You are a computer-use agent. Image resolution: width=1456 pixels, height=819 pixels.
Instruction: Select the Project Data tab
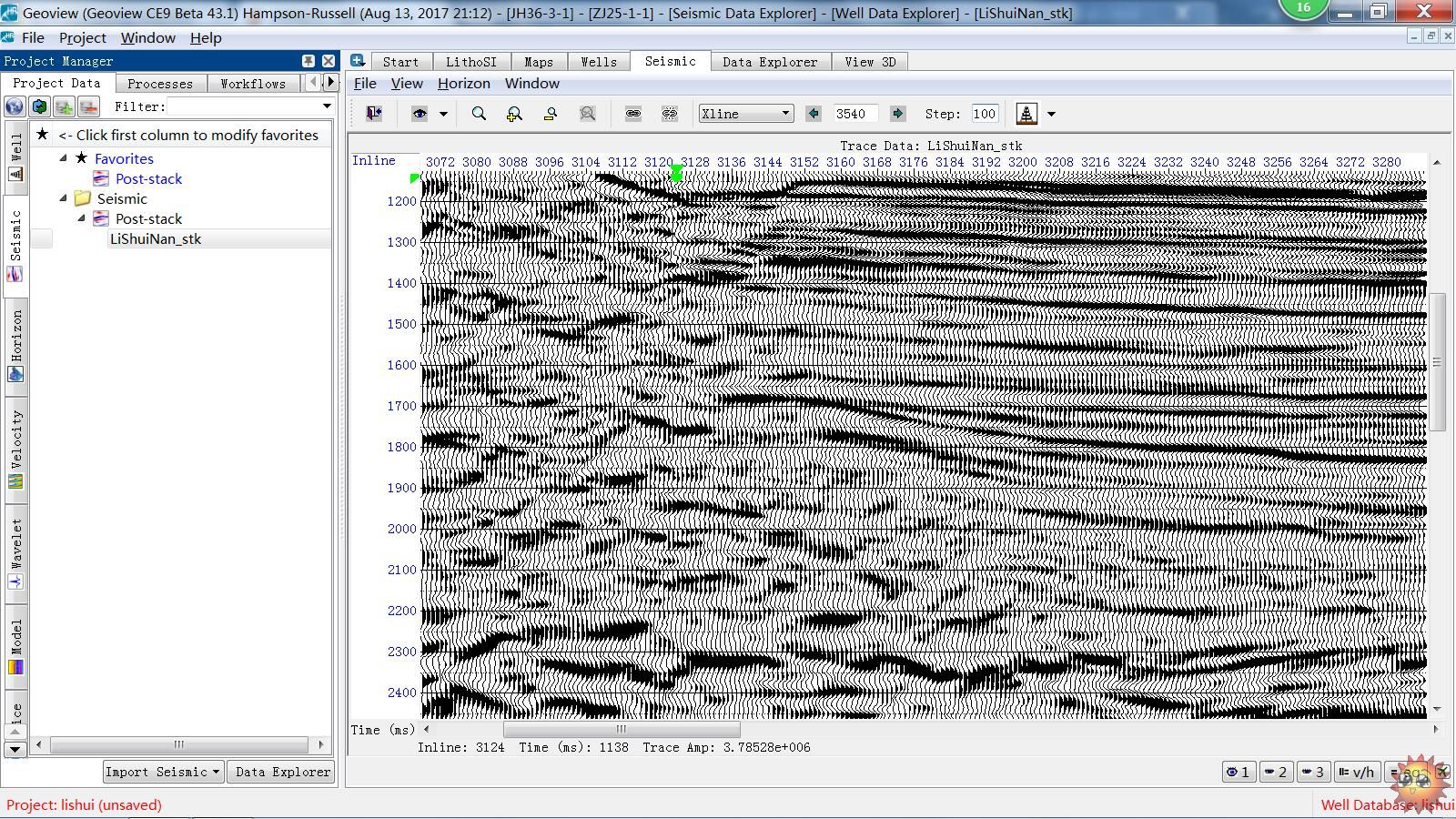(56, 83)
